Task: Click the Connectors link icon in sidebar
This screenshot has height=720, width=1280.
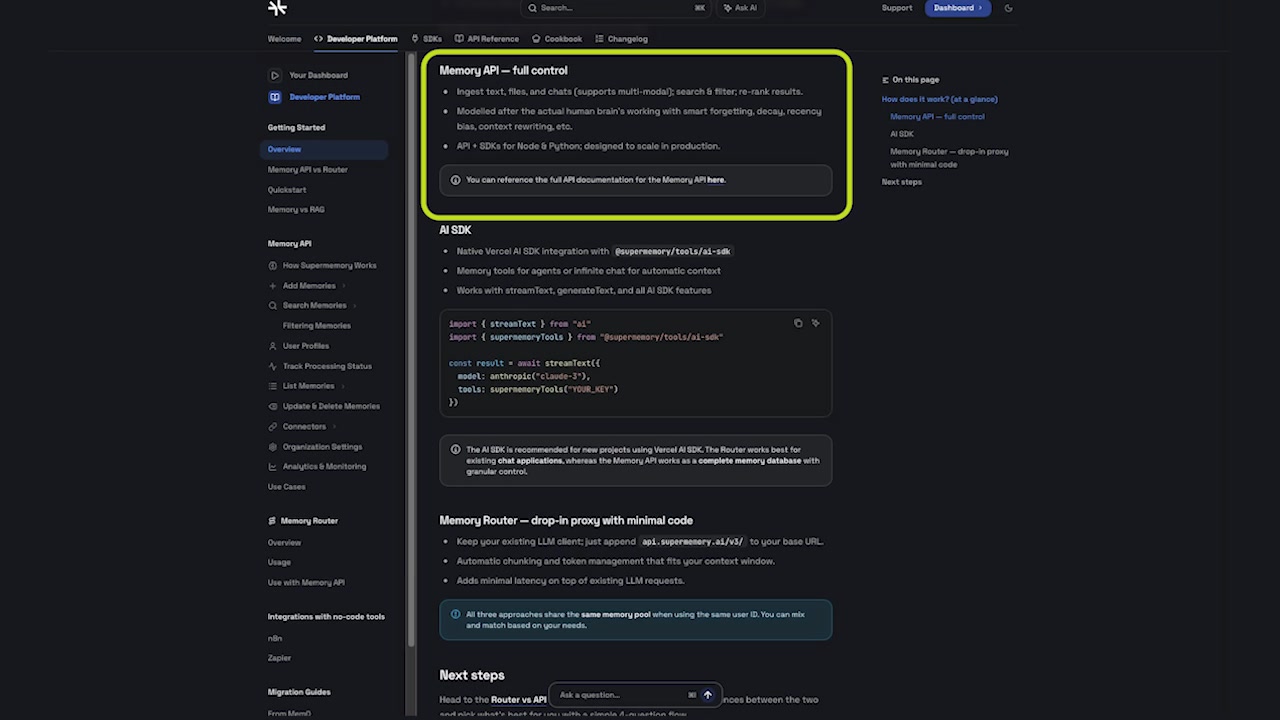Action: (x=272, y=426)
